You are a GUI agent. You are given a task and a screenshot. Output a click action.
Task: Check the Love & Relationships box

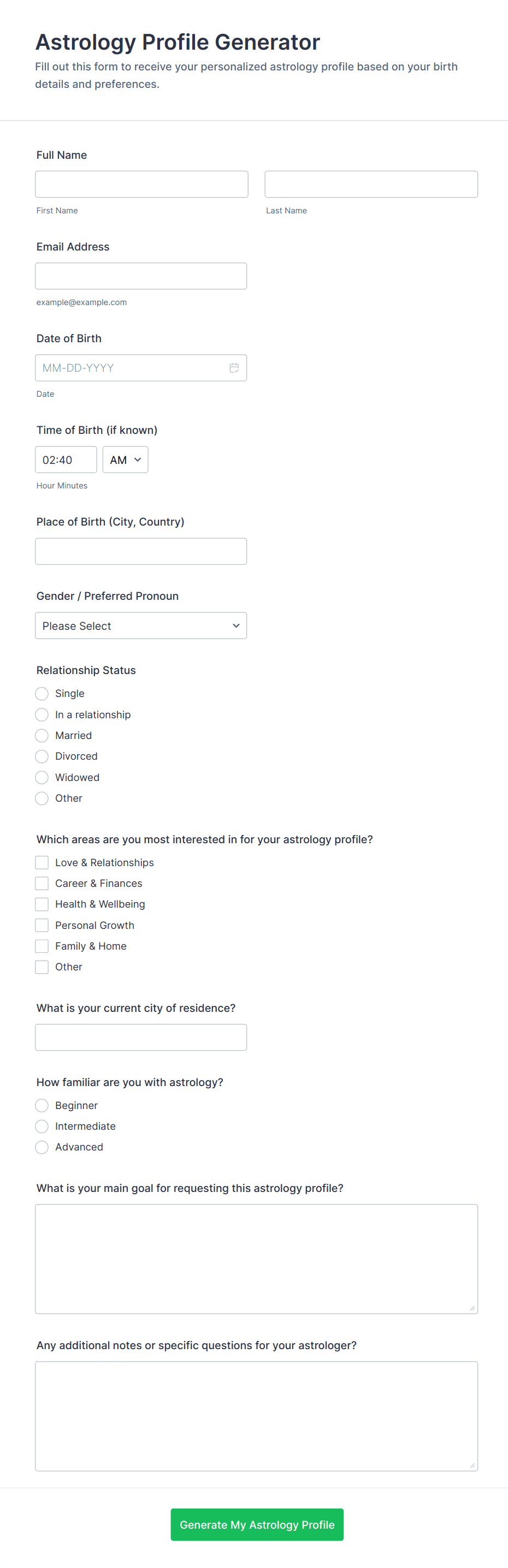coord(42,862)
